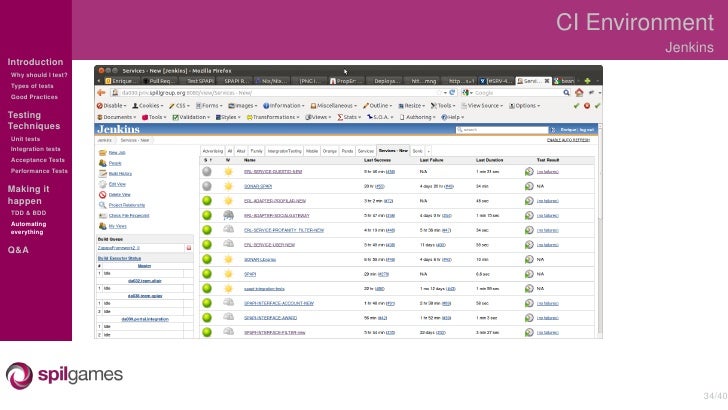Cancel the queued ZapposFramework build via red icon

click(189, 248)
